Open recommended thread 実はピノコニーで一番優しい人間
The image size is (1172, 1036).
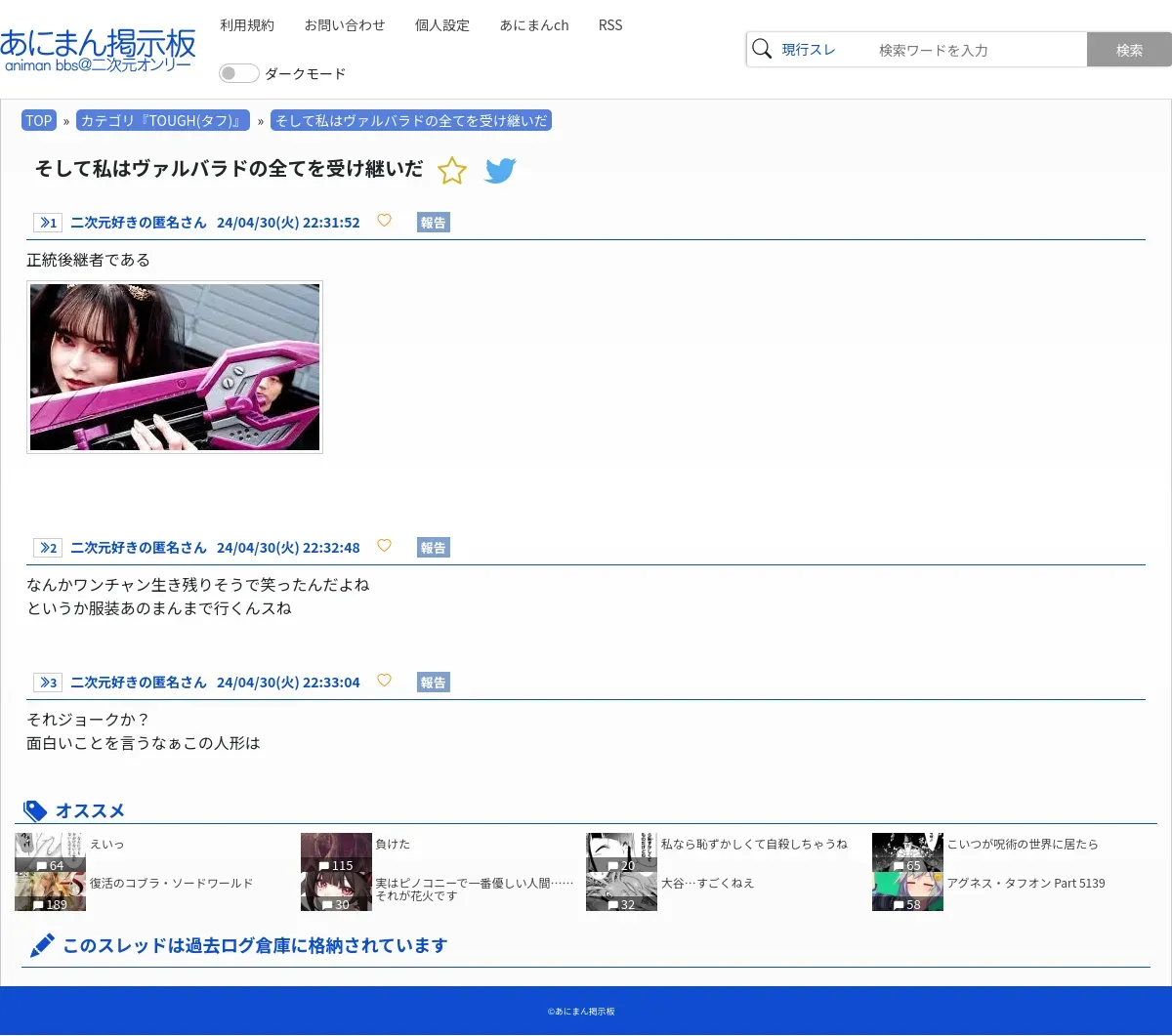(x=475, y=889)
